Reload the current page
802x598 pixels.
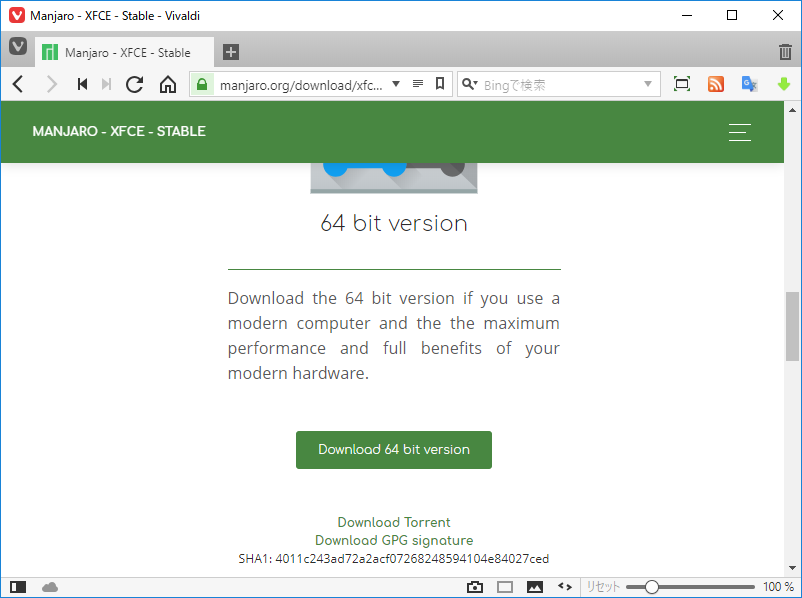tap(135, 84)
